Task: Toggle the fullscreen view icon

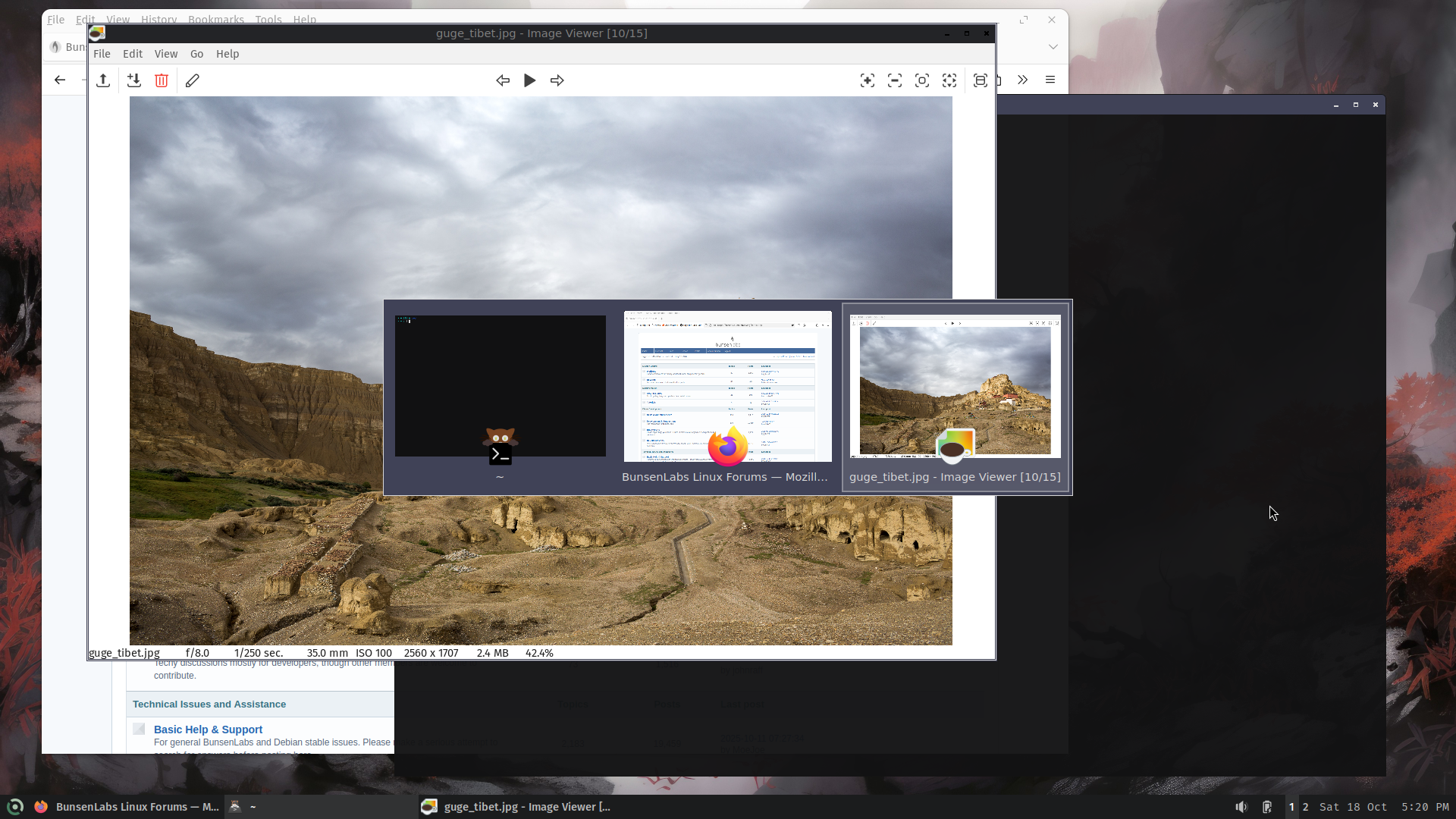Action: pyautogui.click(x=981, y=80)
